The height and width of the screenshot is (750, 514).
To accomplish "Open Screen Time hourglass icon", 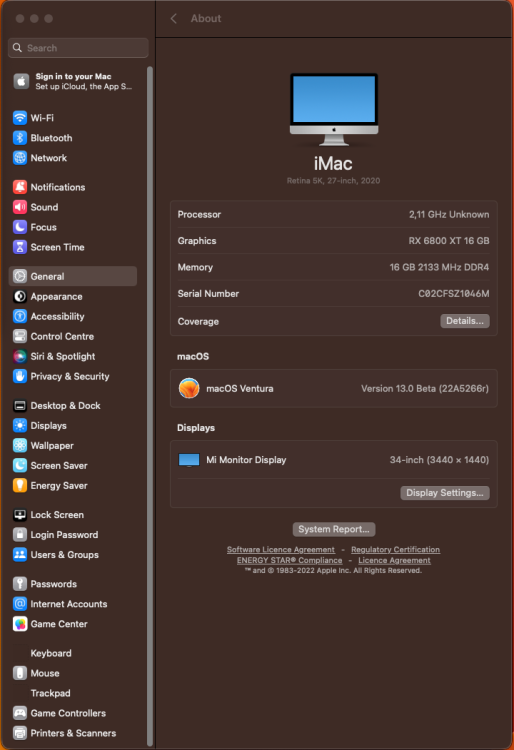I will [20, 247].
